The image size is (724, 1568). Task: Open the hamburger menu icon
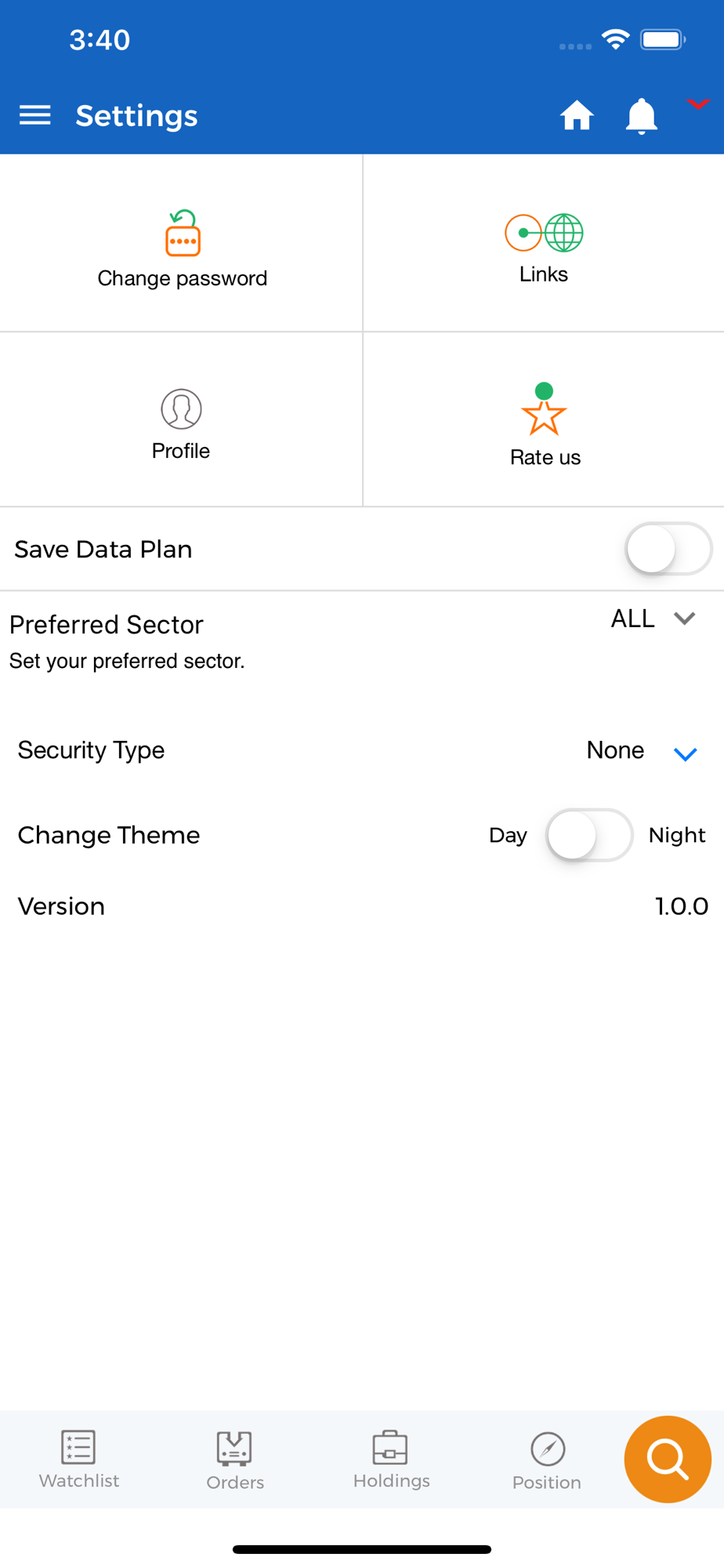pos(35,116)
